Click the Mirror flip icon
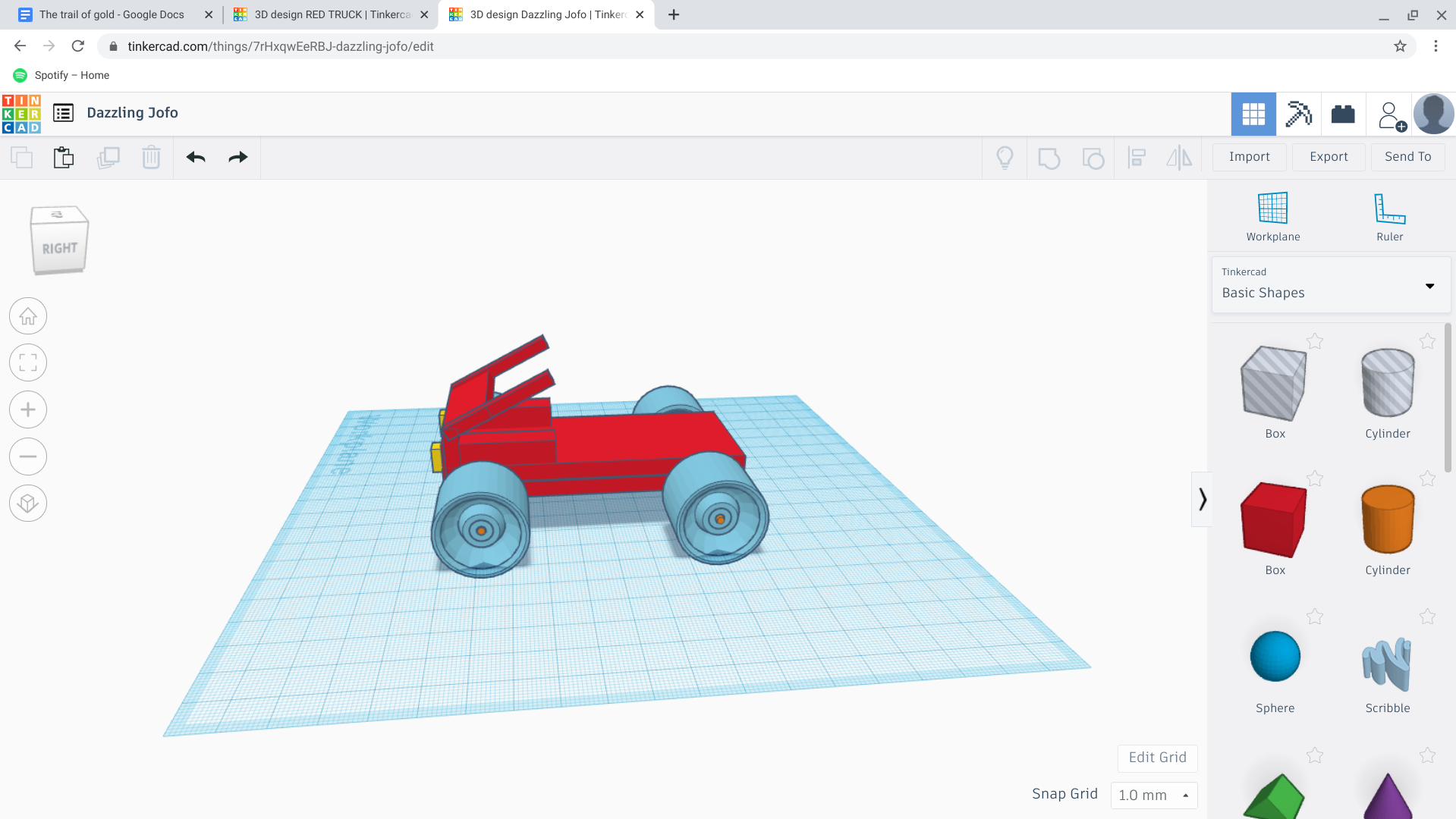Screen dimensions: 1456x819 pyautogui.click(x=1179, y=158)
